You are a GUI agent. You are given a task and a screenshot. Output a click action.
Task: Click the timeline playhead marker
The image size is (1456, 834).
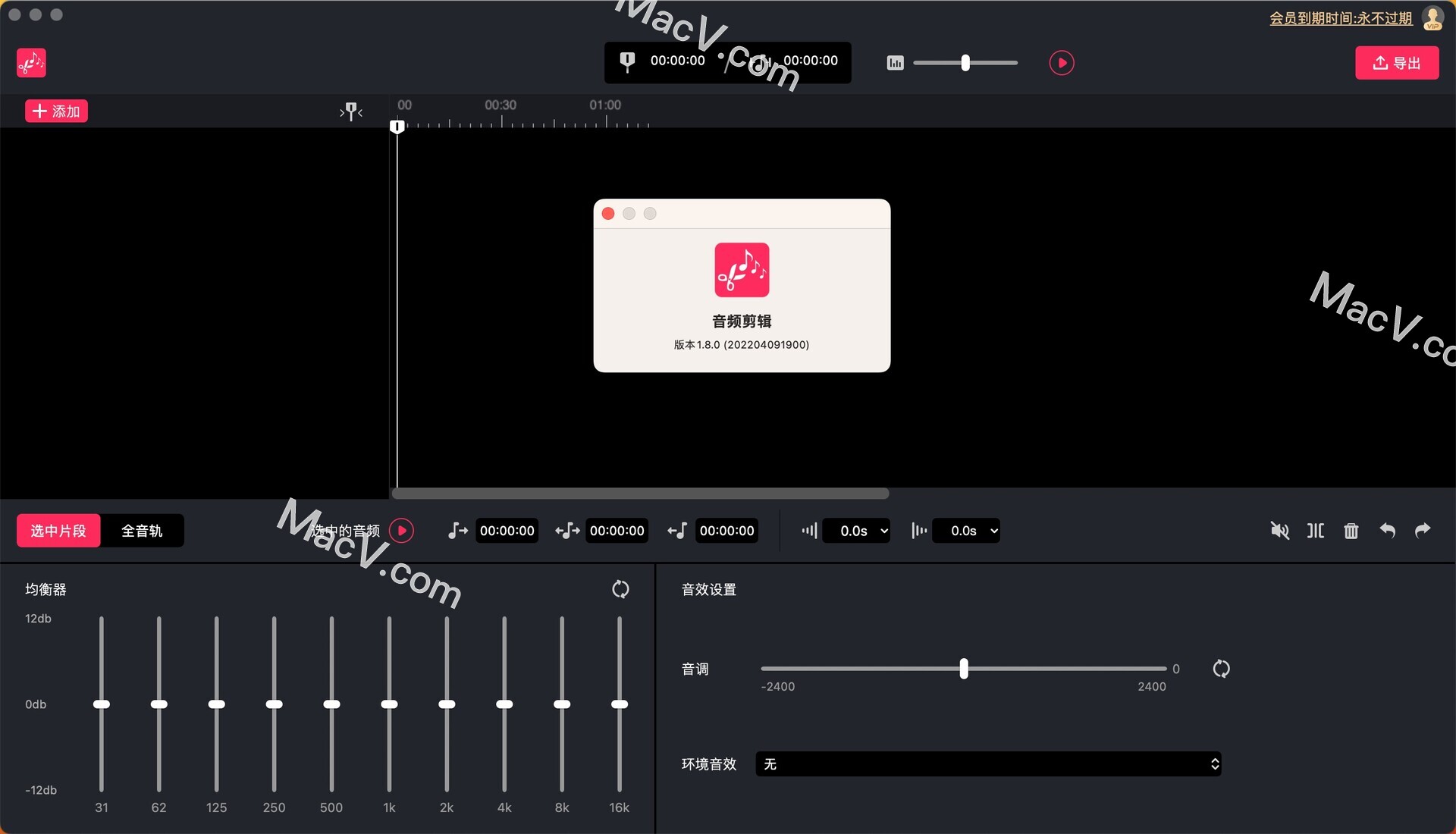tap(397, 127)
